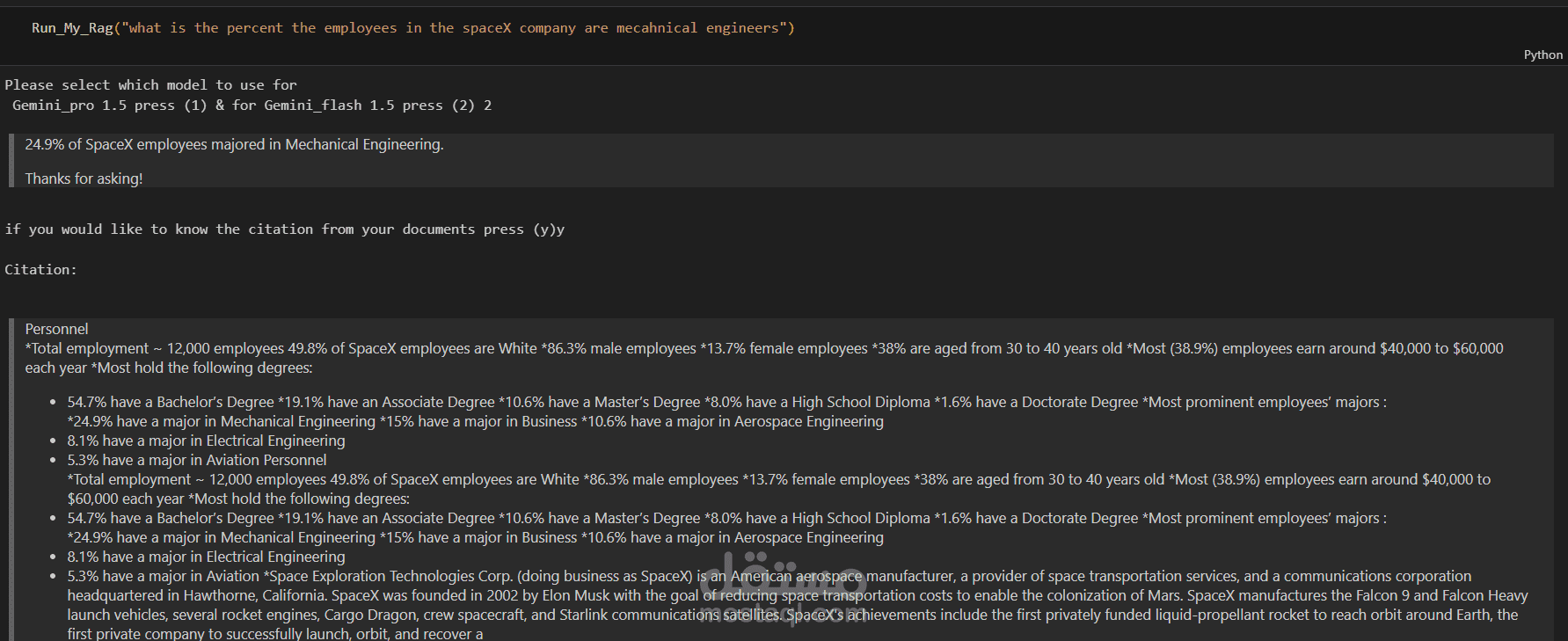Click the 'Citation:' label
1568x641 pixels.
[x=40, y=270]
